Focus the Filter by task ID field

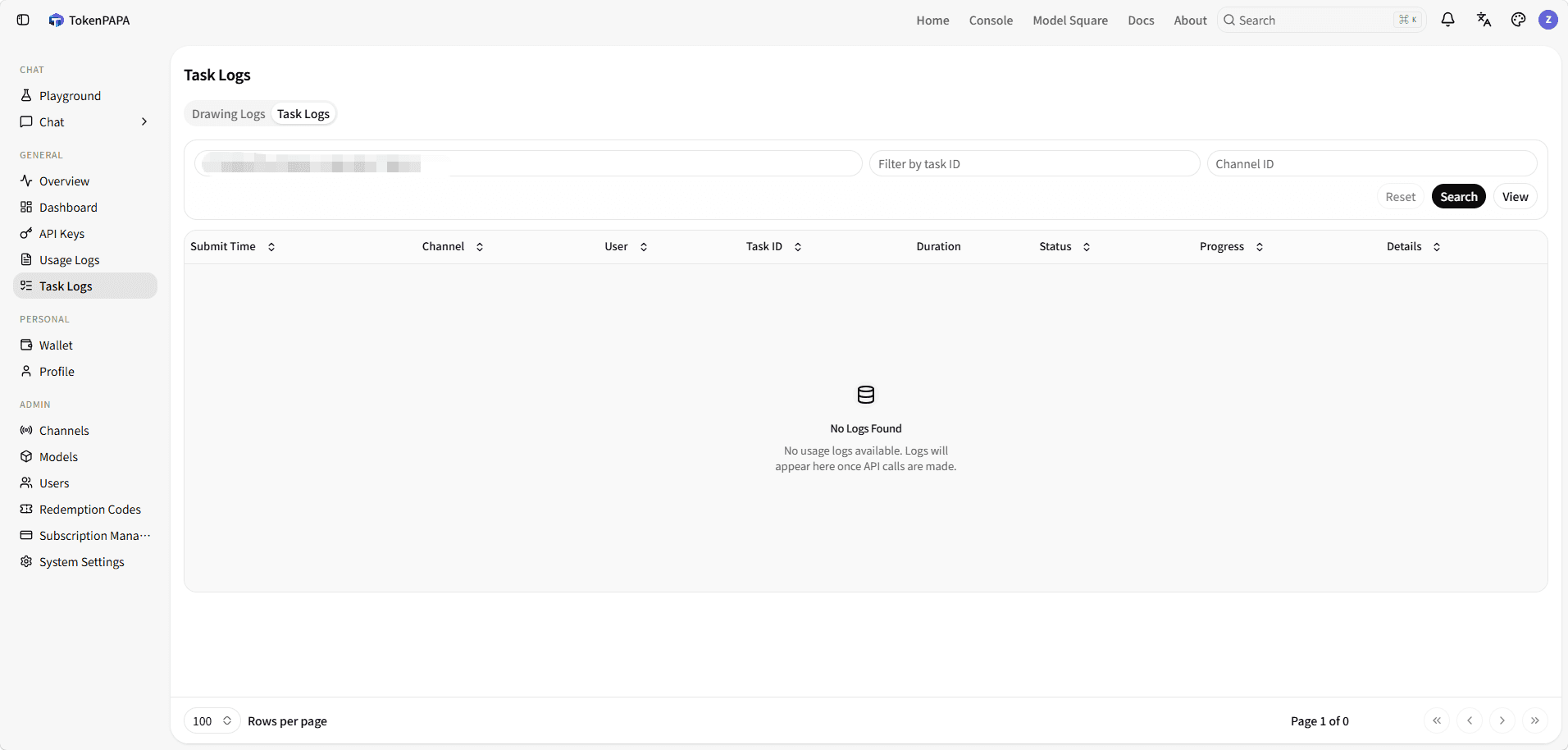coord(1034,163)
